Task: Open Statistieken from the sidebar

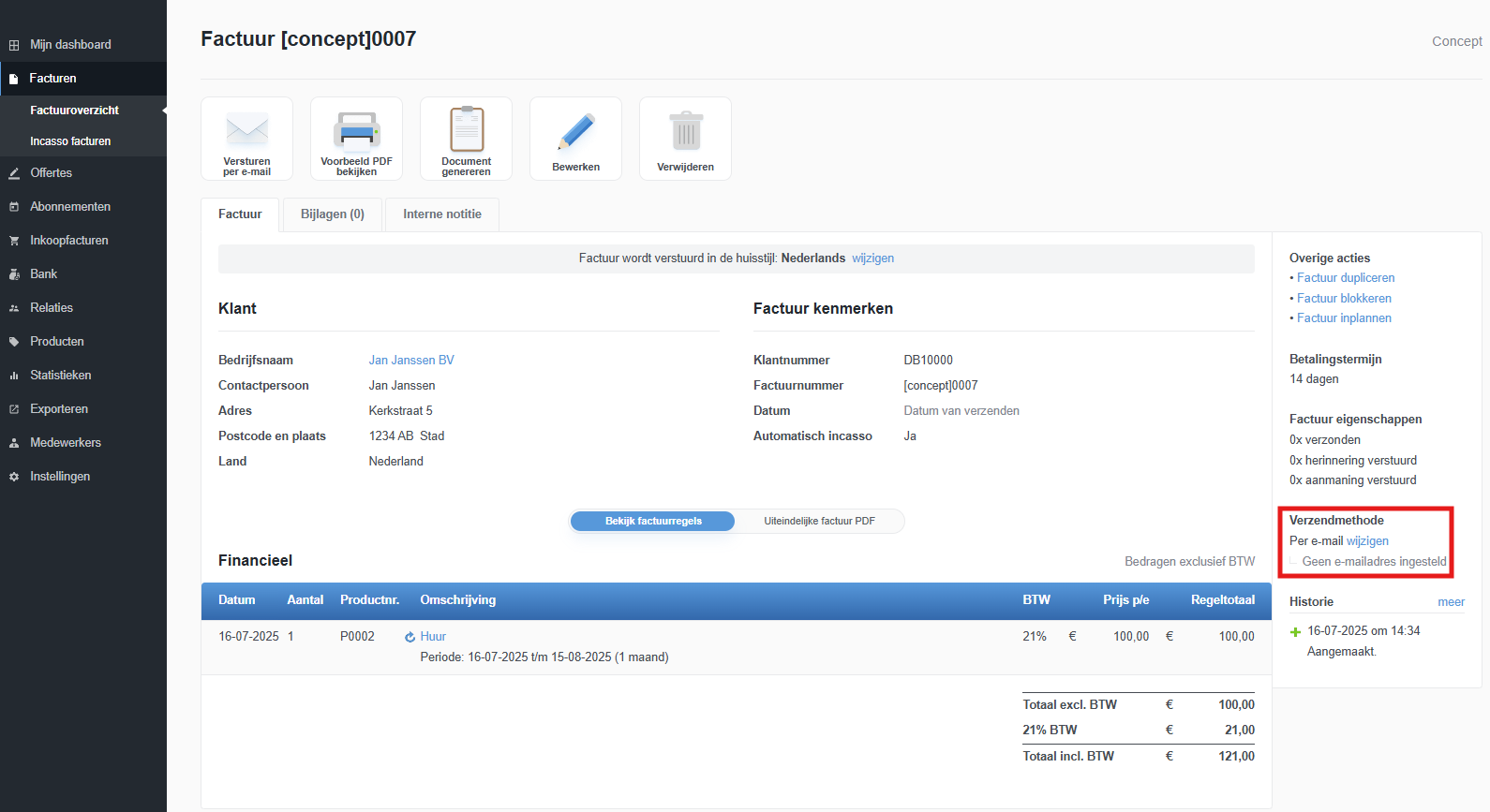Action: coord(61,376)
